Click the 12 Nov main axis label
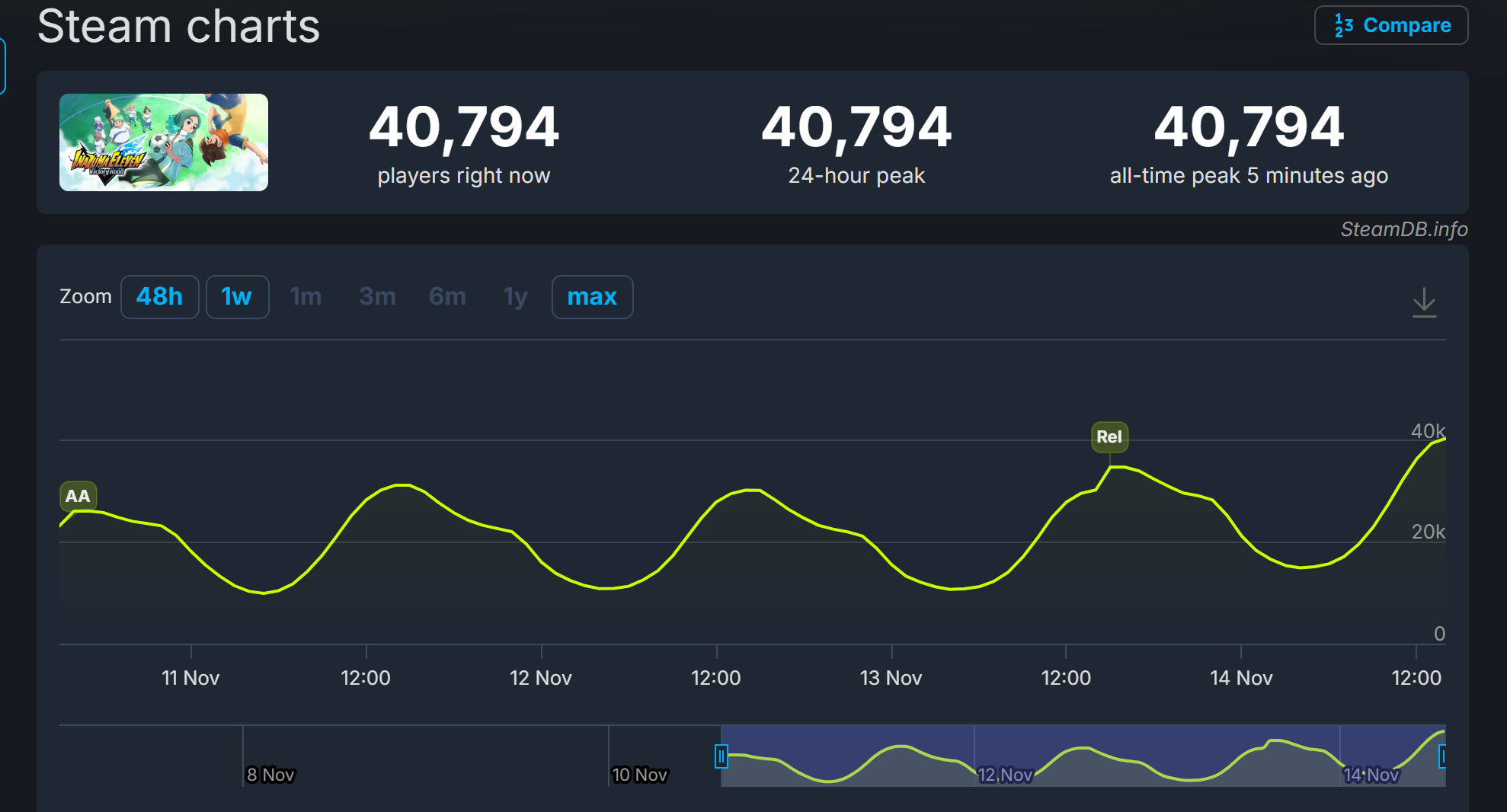 coord(540,678)
